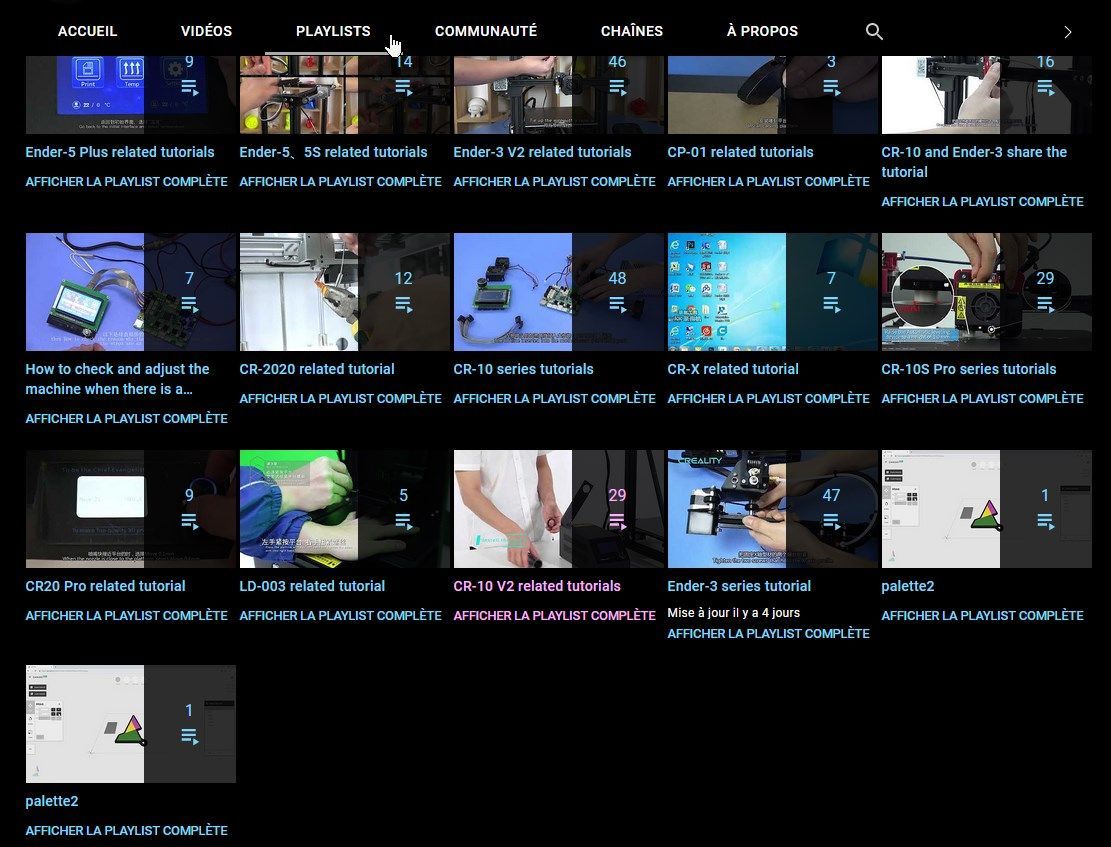This screenshot has height=847, width=1111.
Task: Click playlist icon on CR20 Pro thumbnail
Action: 189,522
